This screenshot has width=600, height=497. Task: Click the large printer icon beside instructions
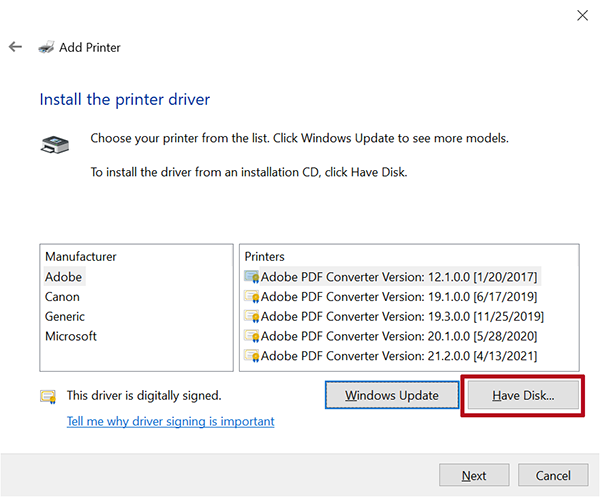point(55,145)
